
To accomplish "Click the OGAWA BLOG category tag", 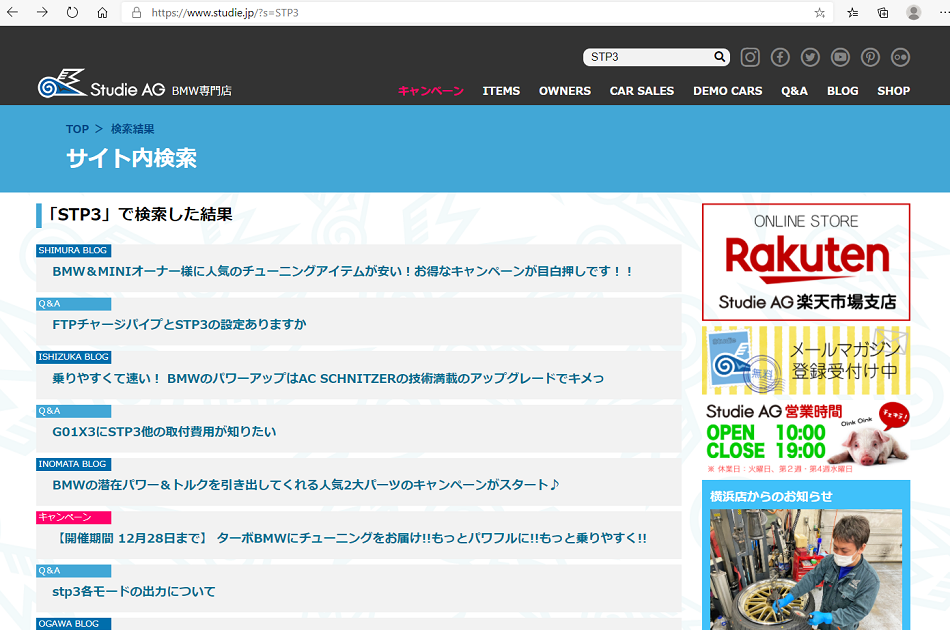I will click(73, 623).
